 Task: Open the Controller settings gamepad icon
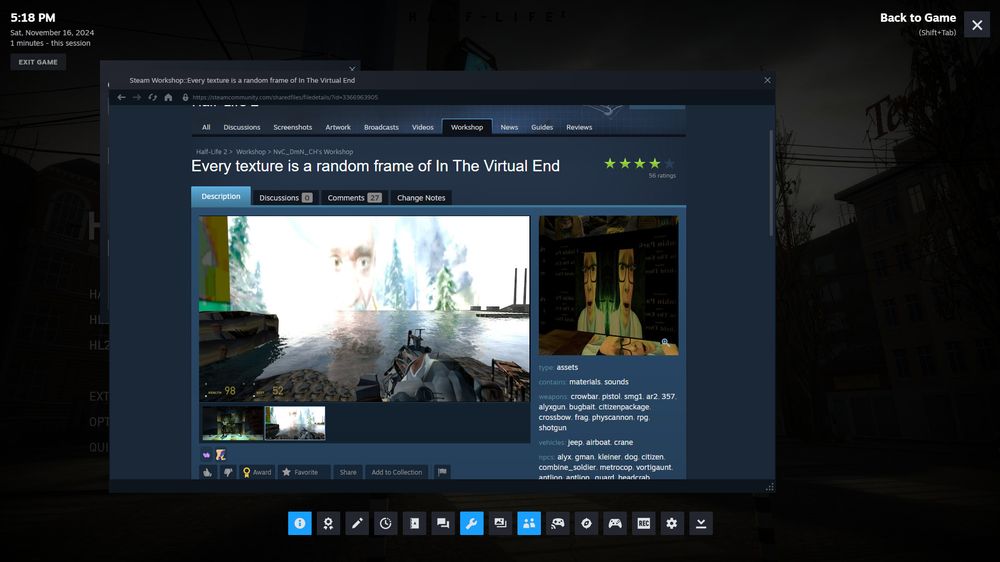pyautogui.click(x=615, y=523)
